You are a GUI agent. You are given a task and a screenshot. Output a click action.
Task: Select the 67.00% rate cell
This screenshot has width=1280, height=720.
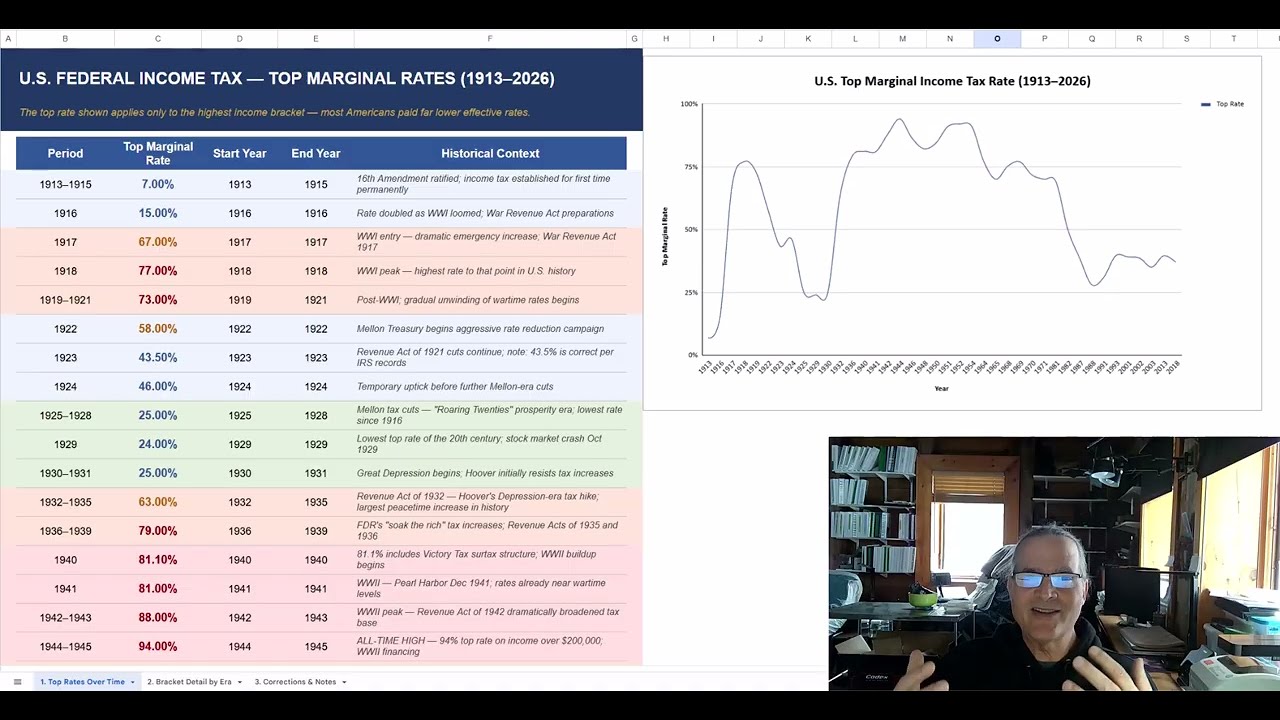158,242
